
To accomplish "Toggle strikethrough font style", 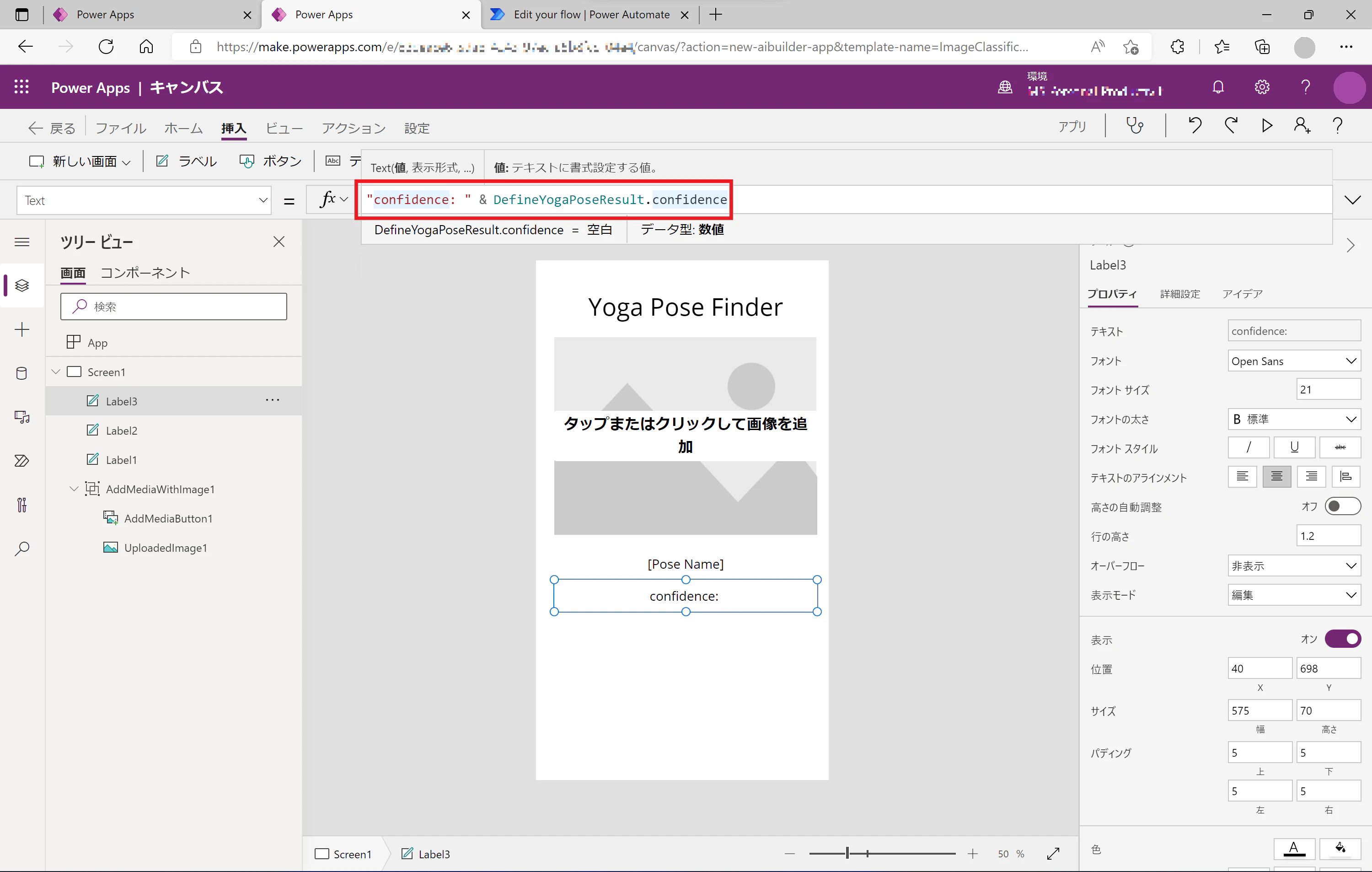I will (1340, 447).
